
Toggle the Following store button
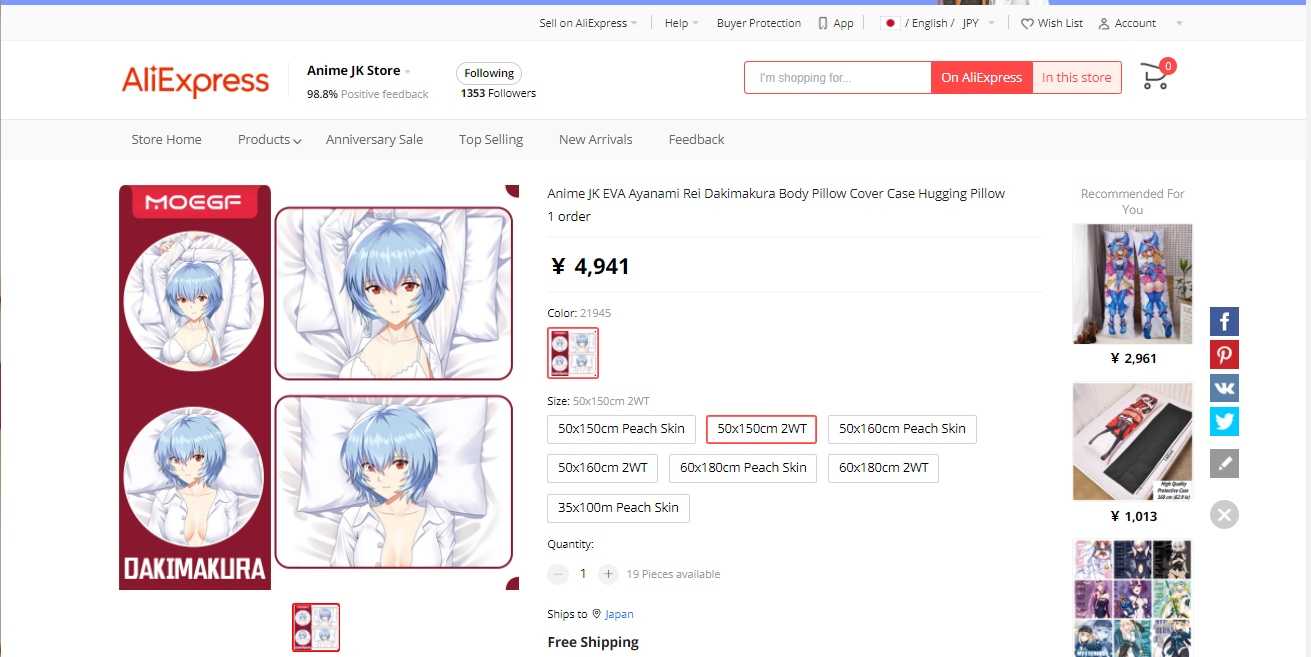pos(489,73)
